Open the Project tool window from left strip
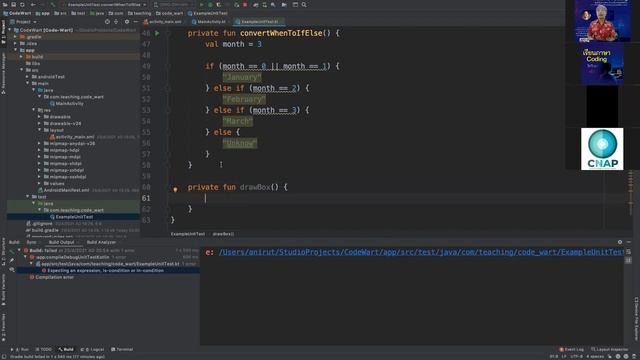Image resolution: width=640 pixels, height=360 pixels. coord(3,31)
